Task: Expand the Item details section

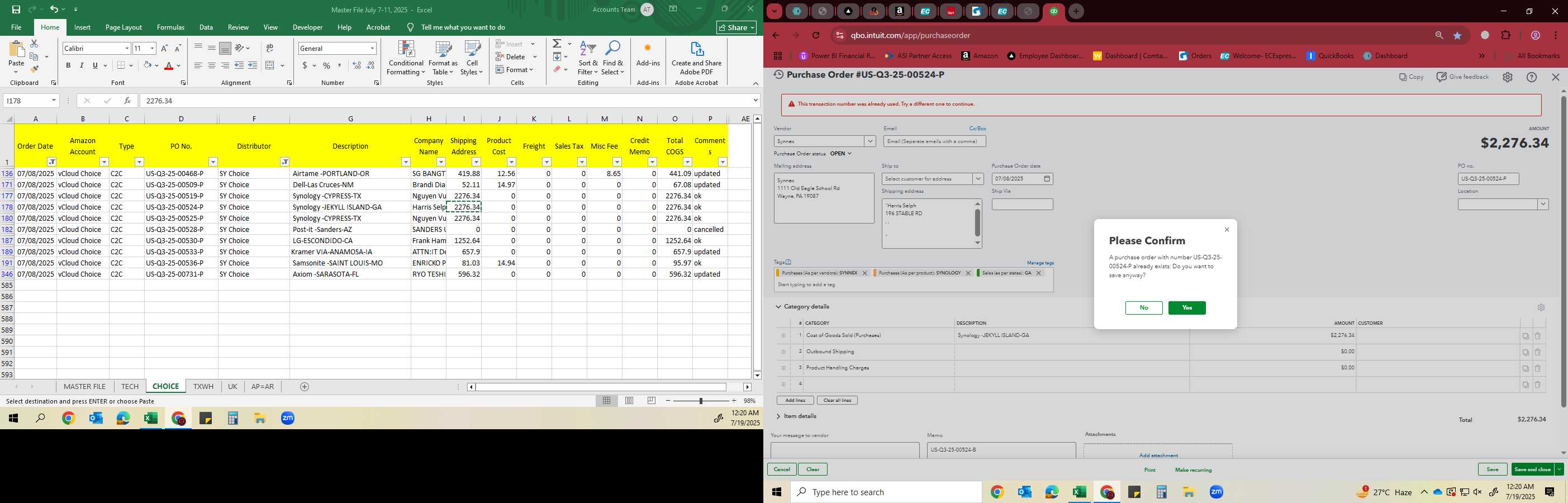Action: 778,416
